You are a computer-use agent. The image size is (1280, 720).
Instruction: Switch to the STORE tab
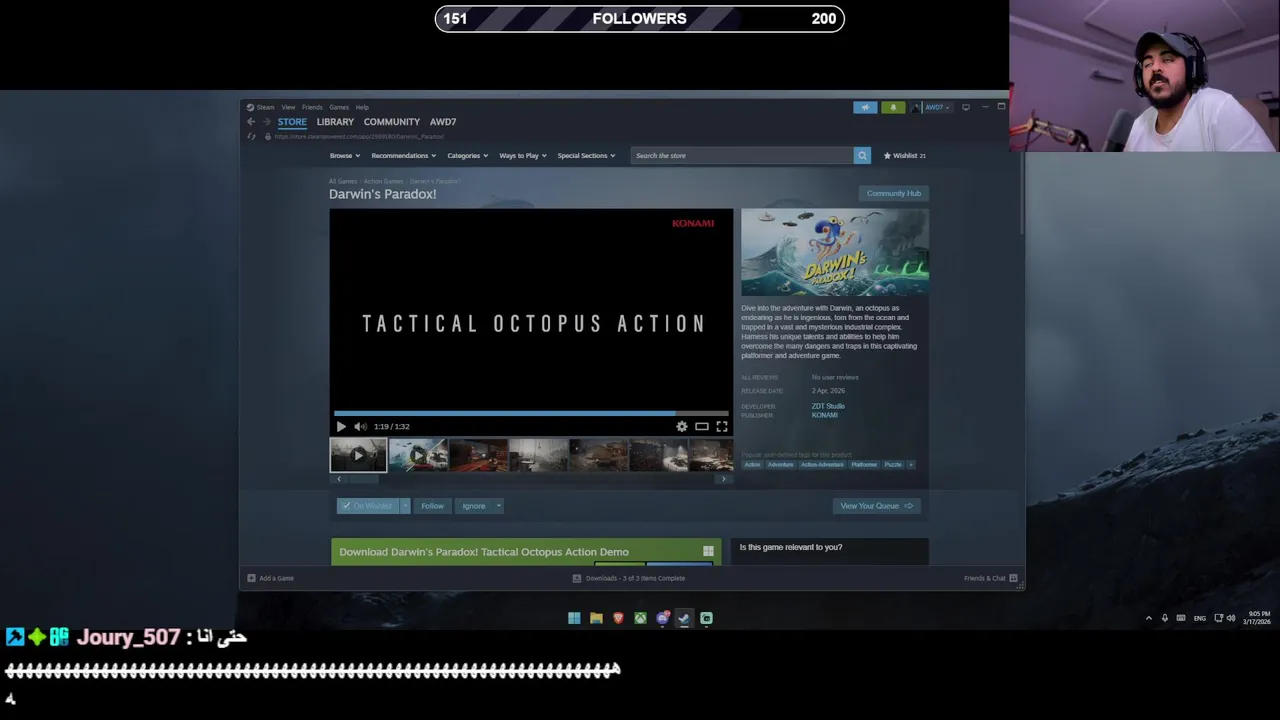click(x=292, y=122)
